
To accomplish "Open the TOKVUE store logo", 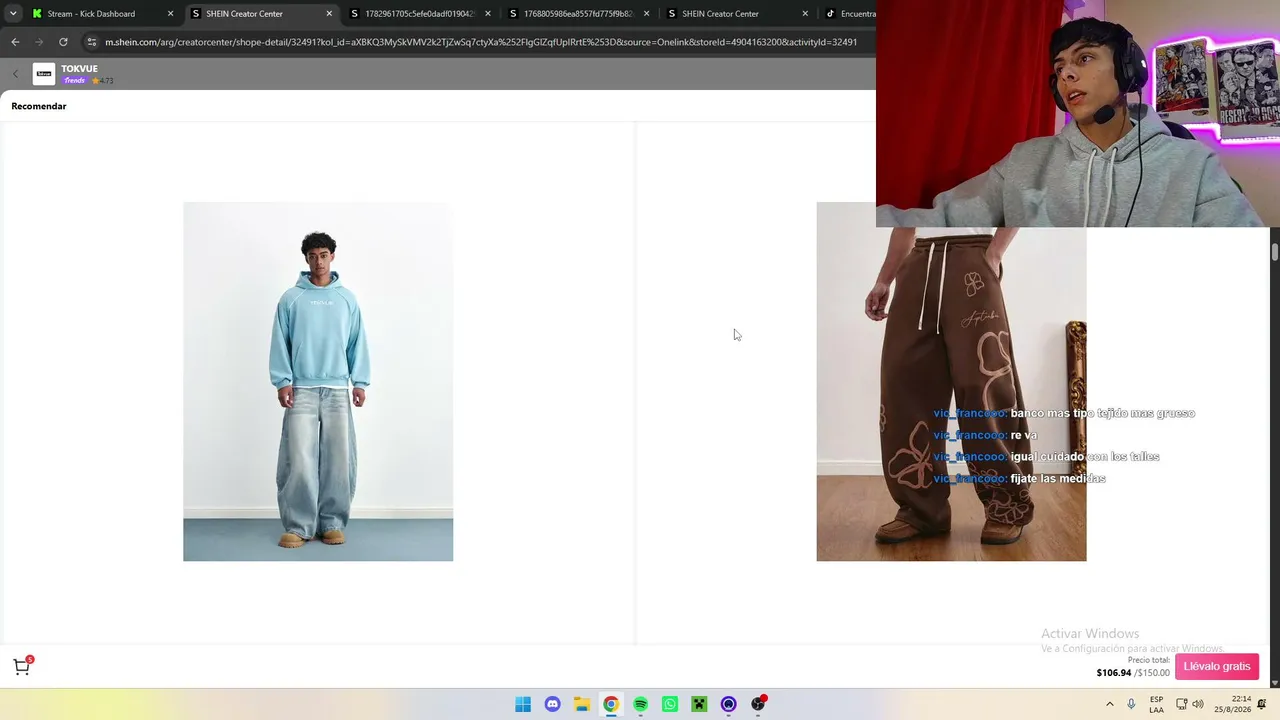I will click(x=44, y=74).
